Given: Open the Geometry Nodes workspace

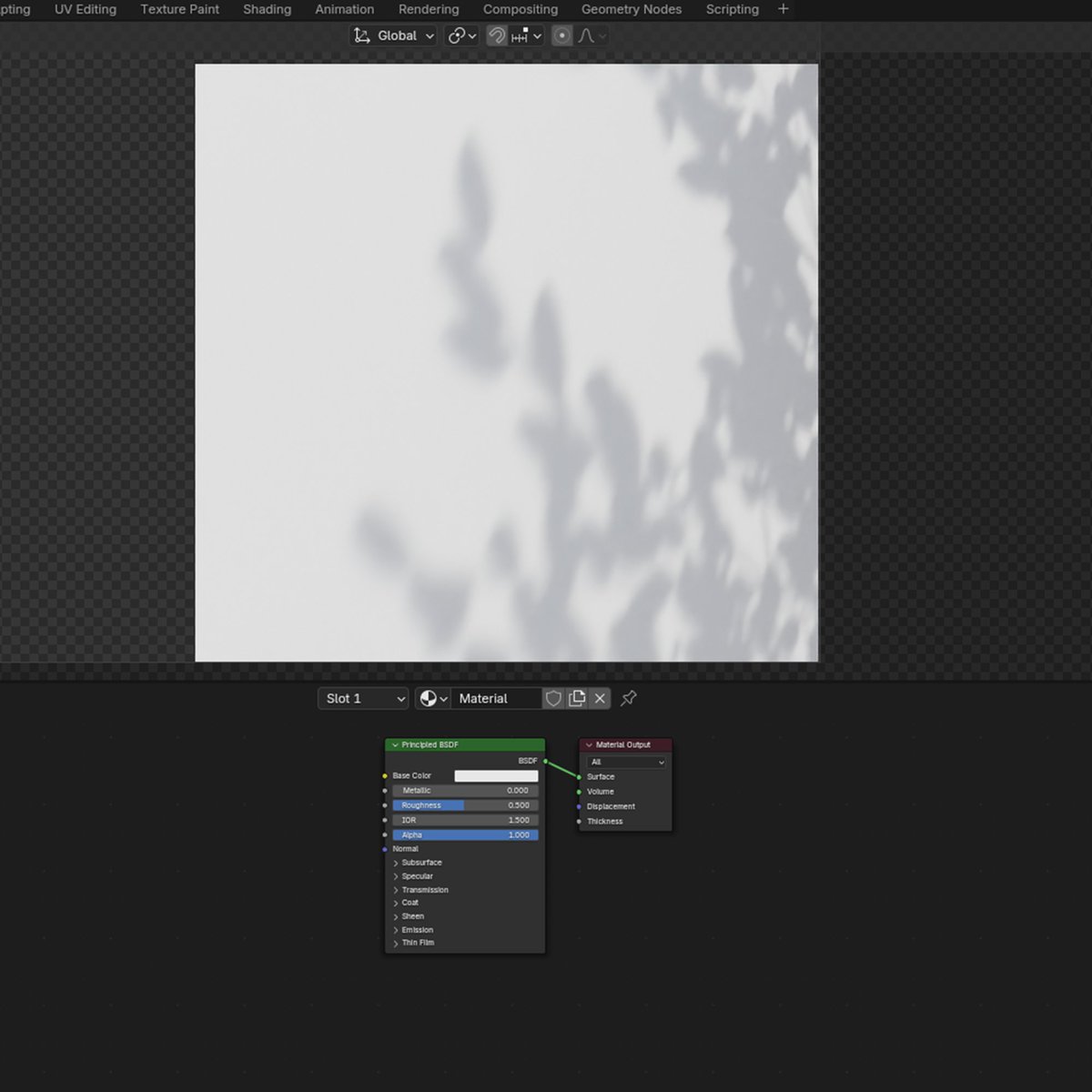Looking at the screenshot, I should [x=632, y=10].
